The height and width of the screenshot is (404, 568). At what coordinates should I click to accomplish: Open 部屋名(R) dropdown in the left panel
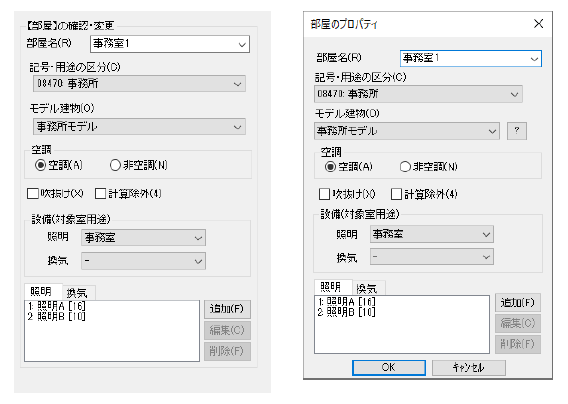[x=170, y=44]
